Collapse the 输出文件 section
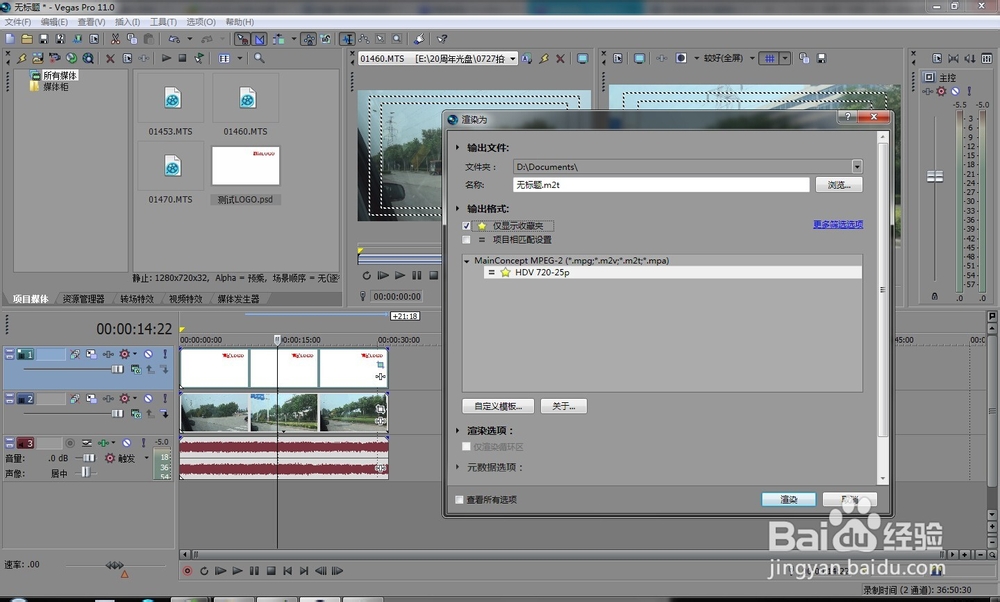Image resolution: width=1000 pixels, height=602 pixels. click(x=457, y=147)
